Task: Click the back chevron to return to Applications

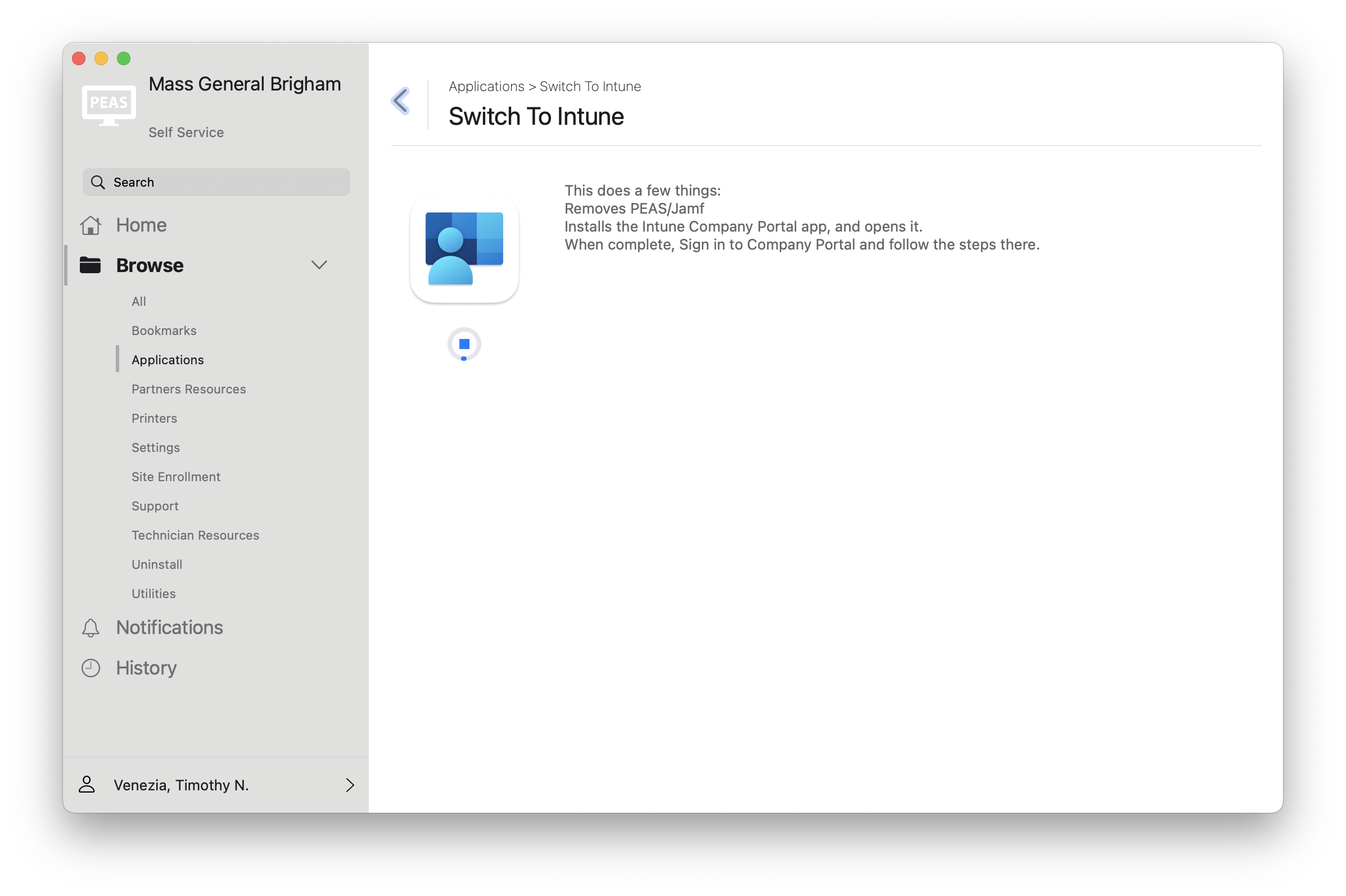Action: 400,101
